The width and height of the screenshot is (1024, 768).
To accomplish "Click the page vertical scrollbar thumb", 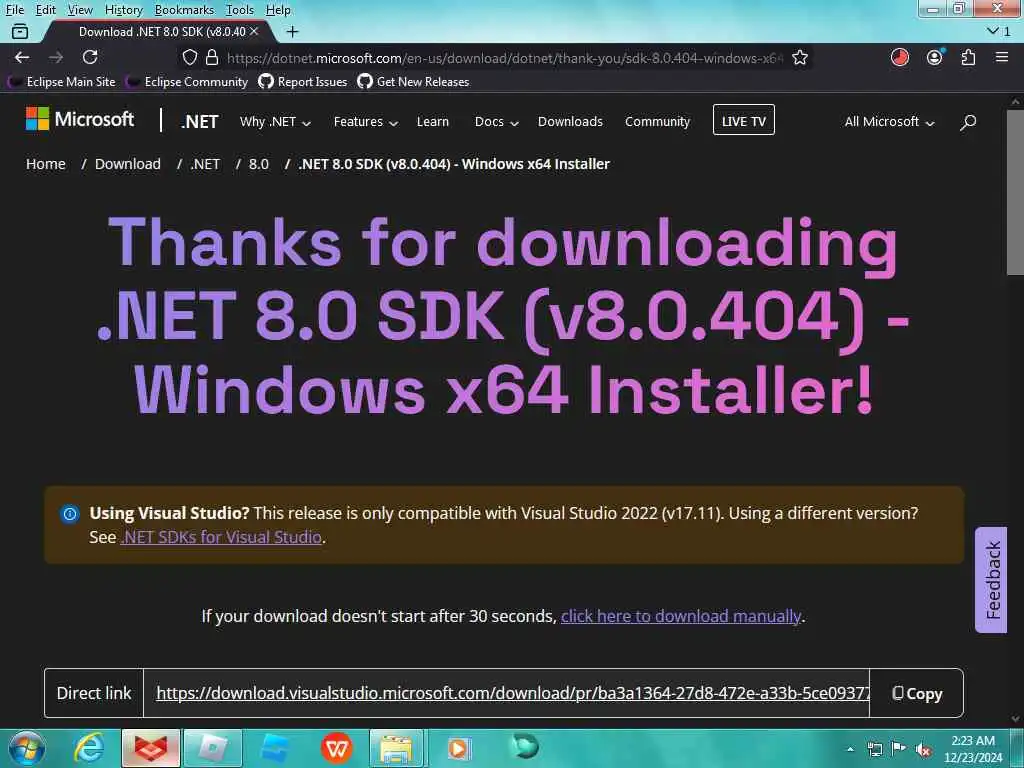I will click(x=1015, y=192).
